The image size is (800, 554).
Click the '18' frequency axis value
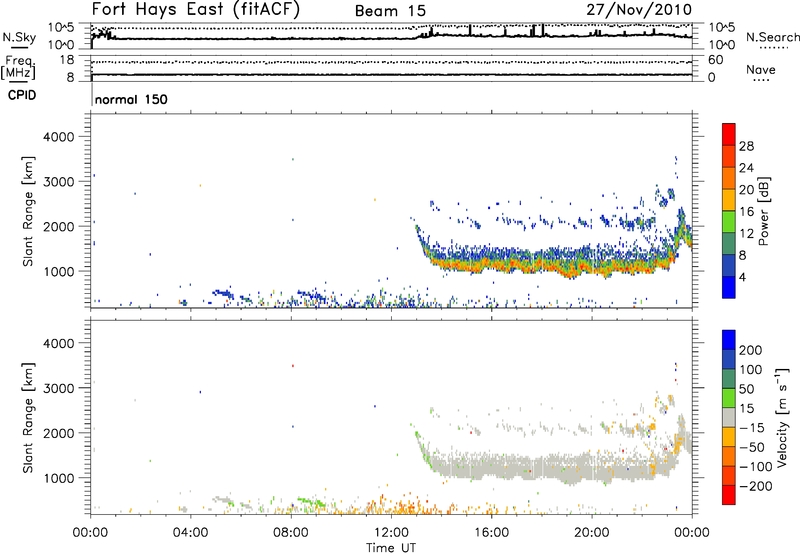click(66, 60)
